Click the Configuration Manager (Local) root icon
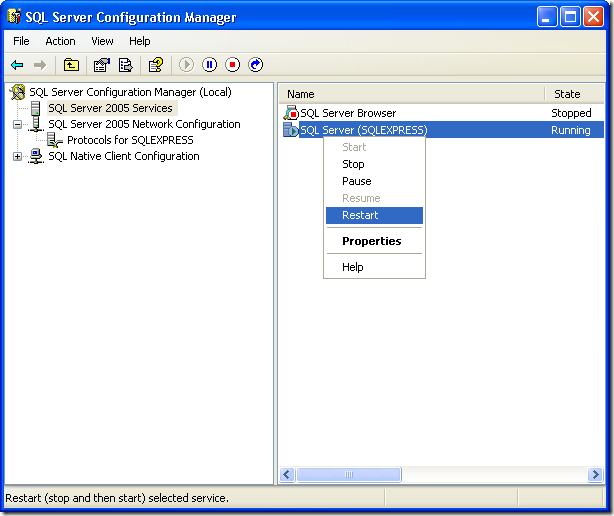 click(18, 92)
